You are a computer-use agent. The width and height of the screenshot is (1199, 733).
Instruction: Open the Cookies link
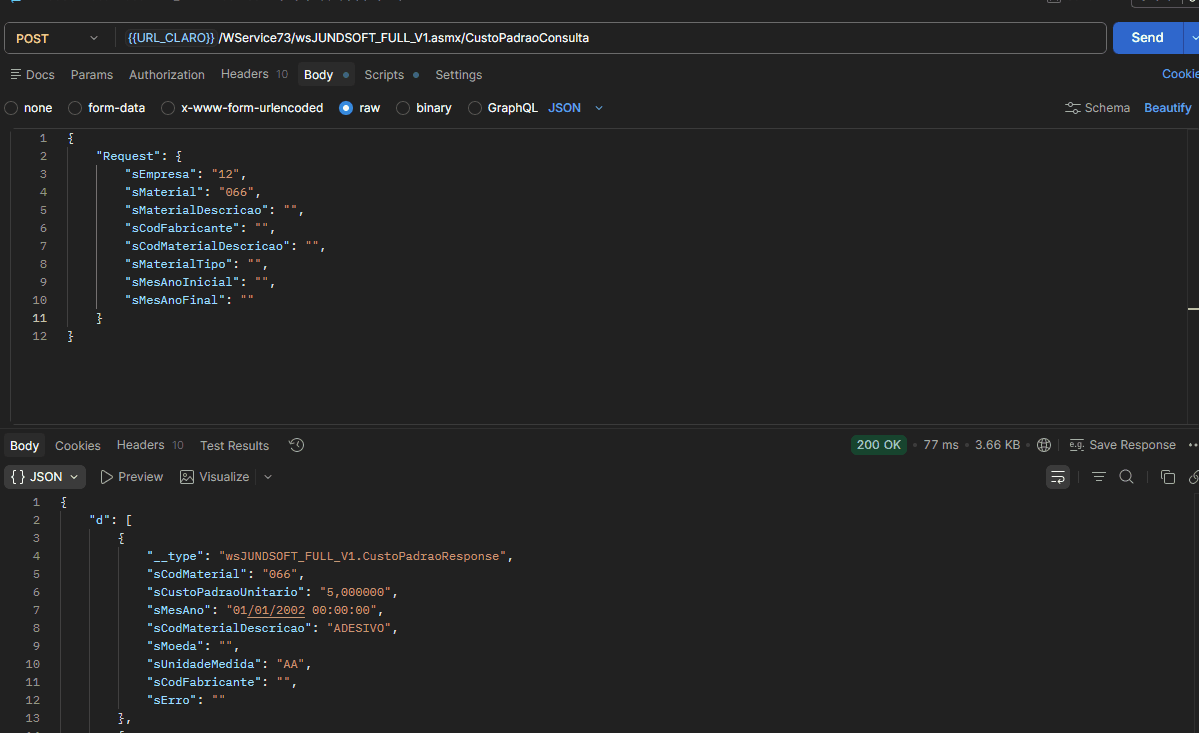[1180, 74]
